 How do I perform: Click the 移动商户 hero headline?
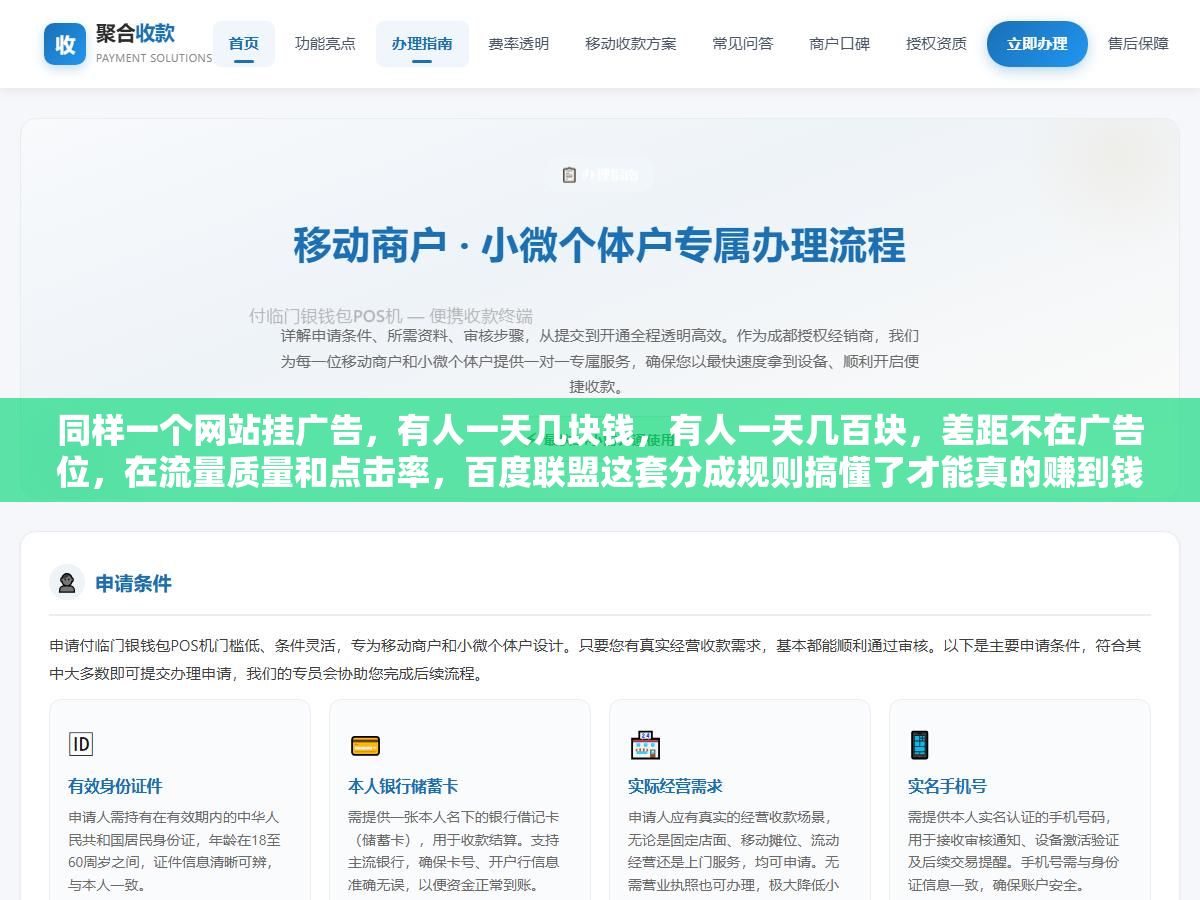[x=600, y=246]
